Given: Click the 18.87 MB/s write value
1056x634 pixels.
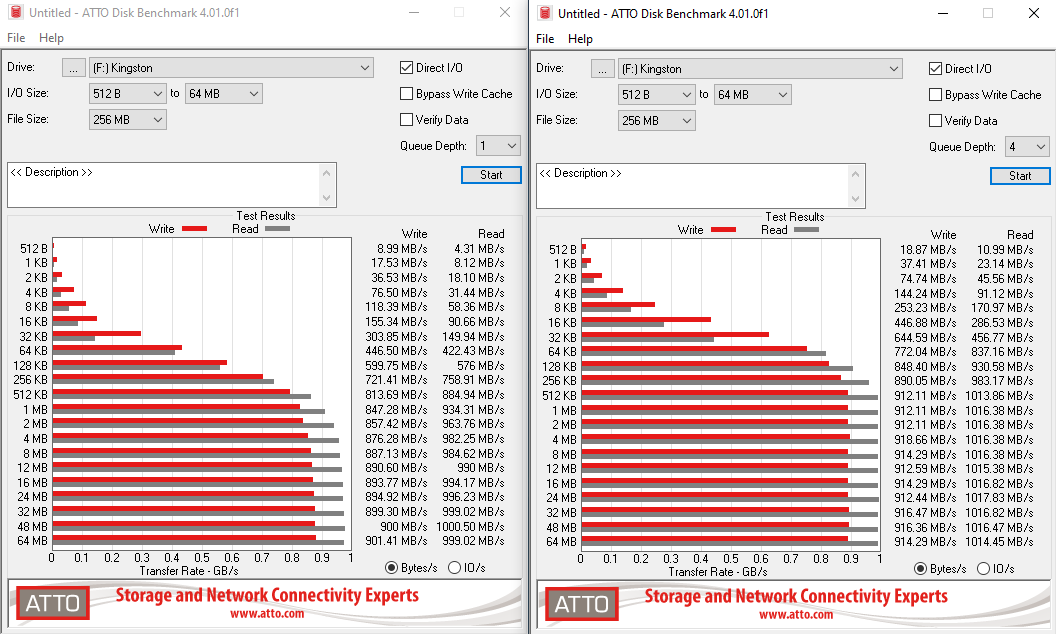Looking at the screenshot, I should click(x=928, y=249).
